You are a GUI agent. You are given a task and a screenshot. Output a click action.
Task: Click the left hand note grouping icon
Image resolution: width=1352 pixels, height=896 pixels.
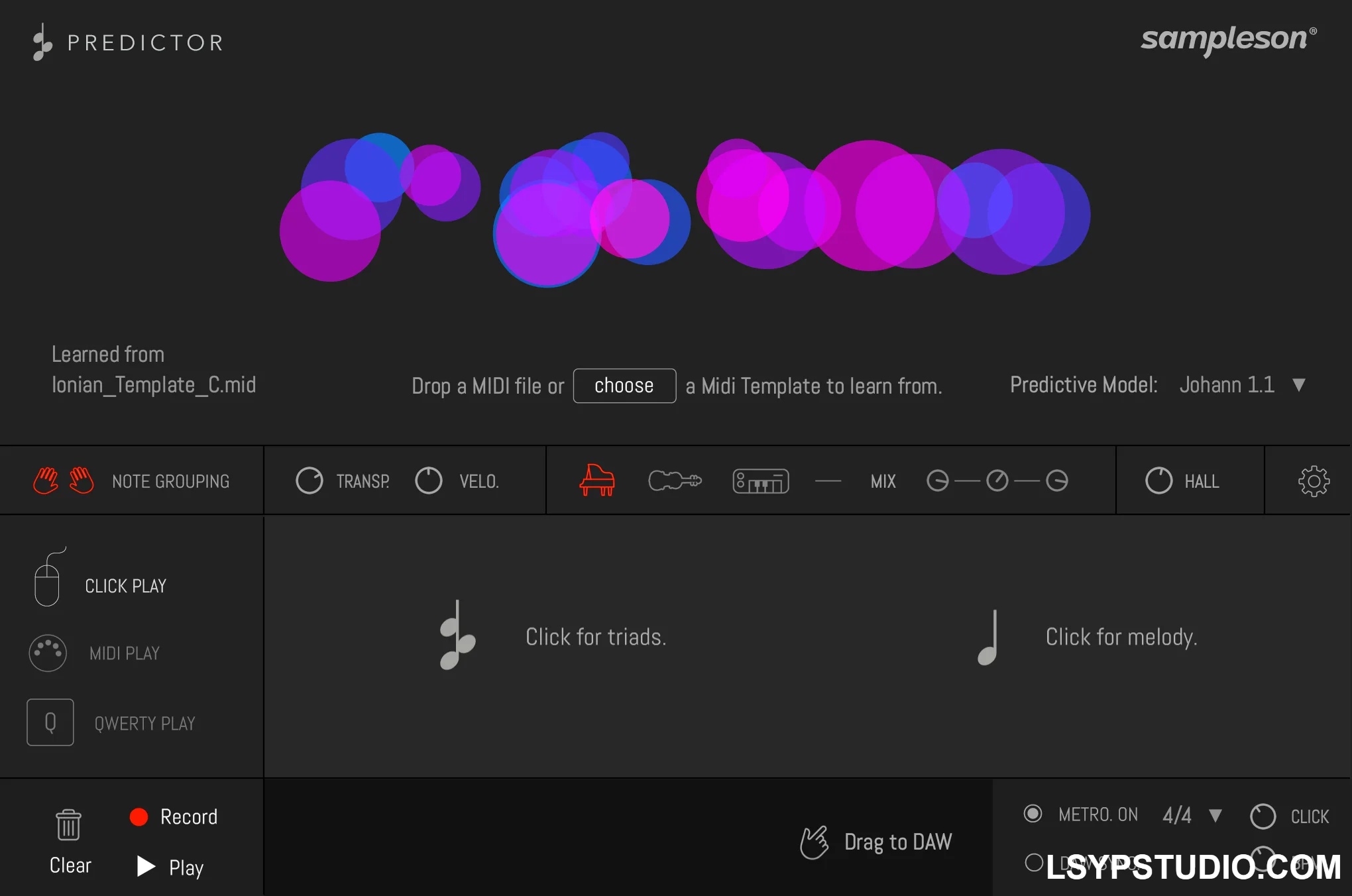click(46, 480)
